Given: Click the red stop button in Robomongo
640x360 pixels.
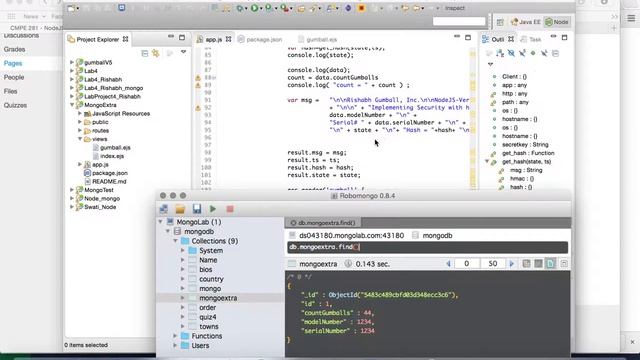Looking at the screenshot, I should tap(230, 209).
